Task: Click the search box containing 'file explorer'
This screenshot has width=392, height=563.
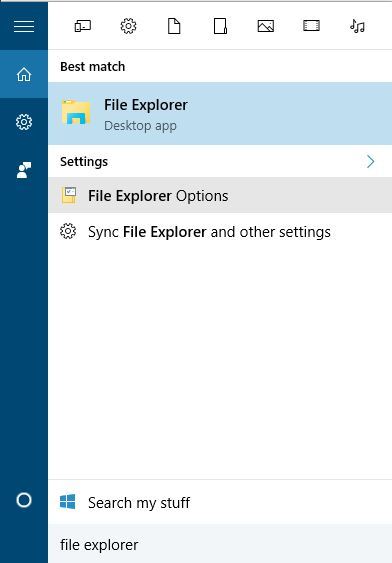Action: click(x=220, y=544)
